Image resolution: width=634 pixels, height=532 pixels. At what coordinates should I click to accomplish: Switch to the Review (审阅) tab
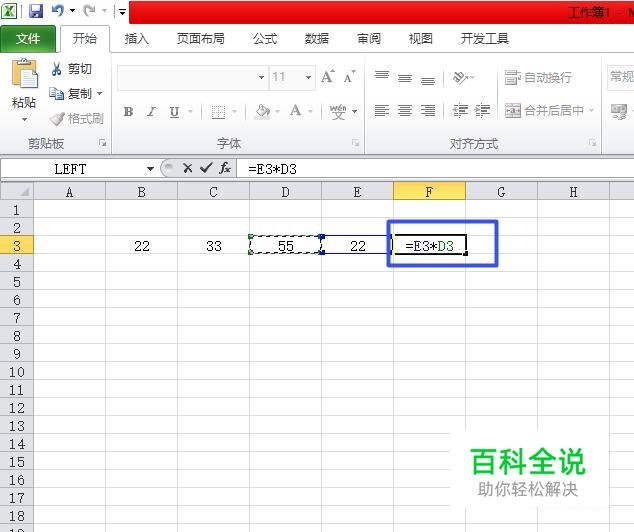tap(369, 39)
